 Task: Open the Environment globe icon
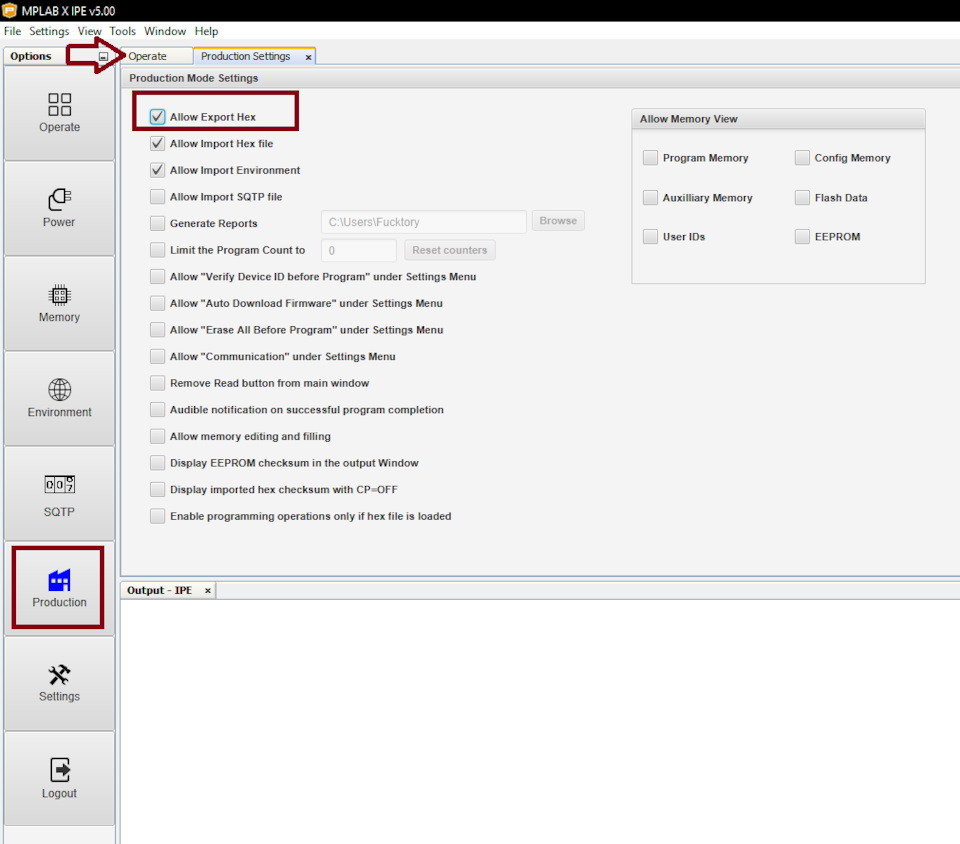59,390
